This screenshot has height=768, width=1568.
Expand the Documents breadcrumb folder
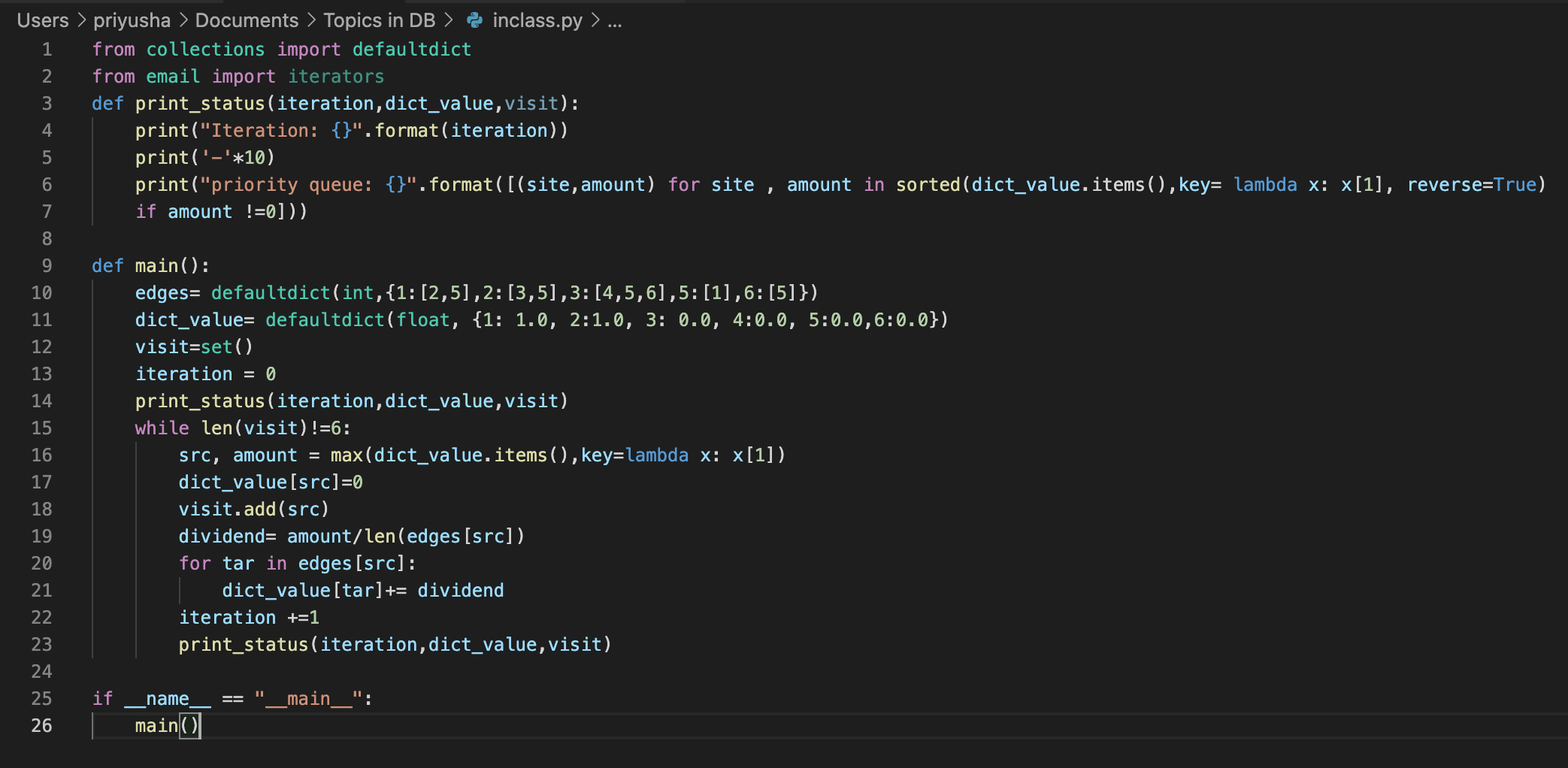tap(247, 20)
